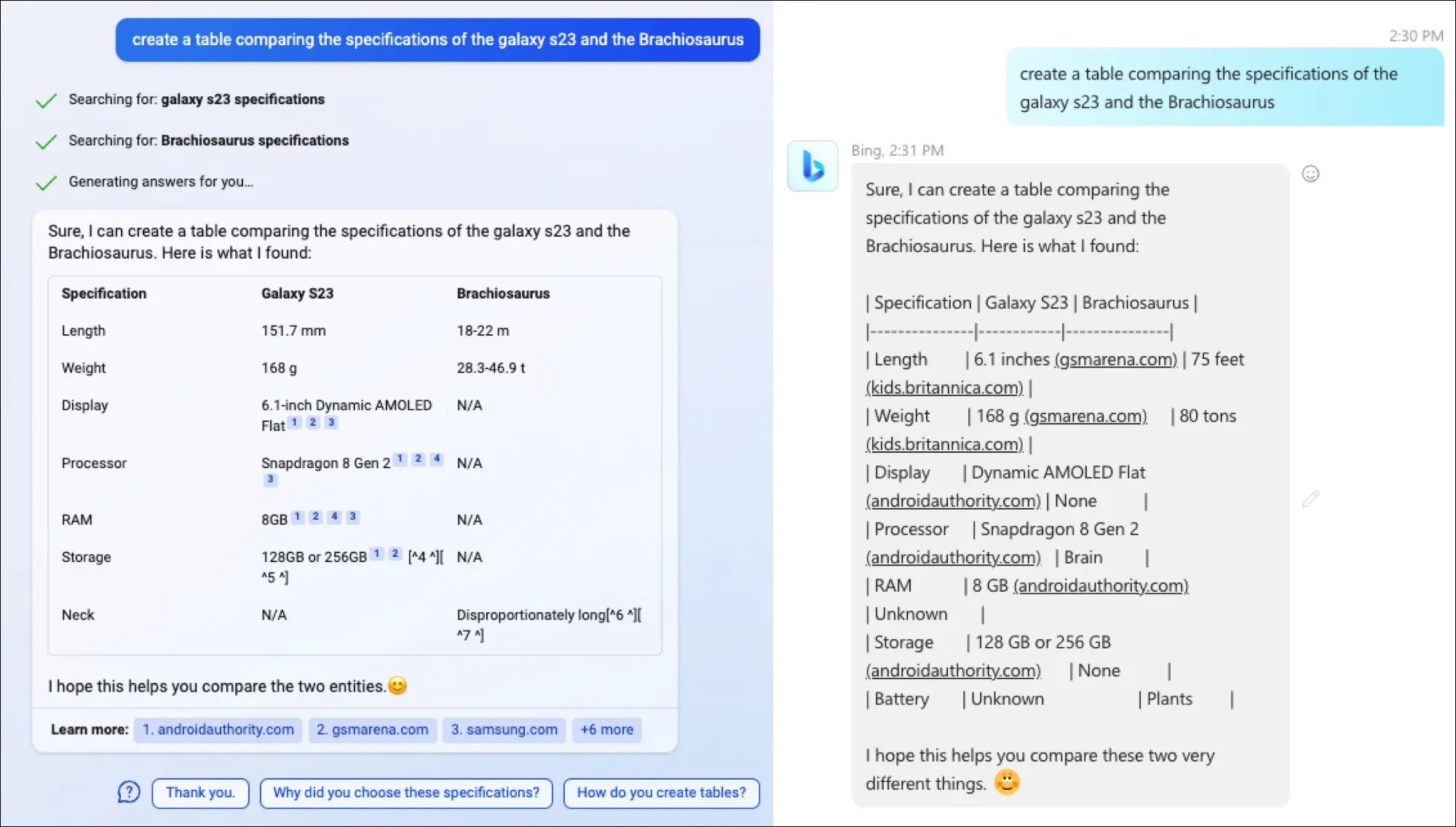1456x827 pixels.
Task: Click citation 4 in the RAM row
Action: [x=334, y=516]
